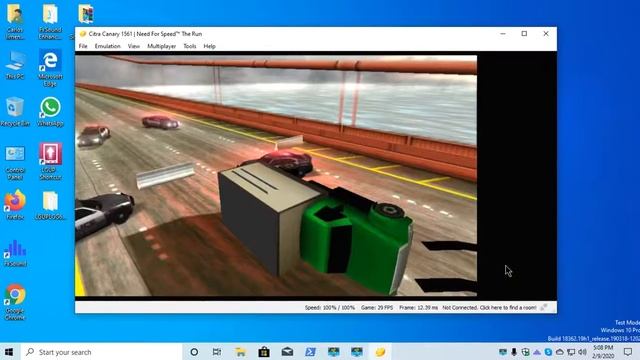Select the colorful folder icon beside the Citra window
This screenshot has height=360, width=640.
[86, 14]
